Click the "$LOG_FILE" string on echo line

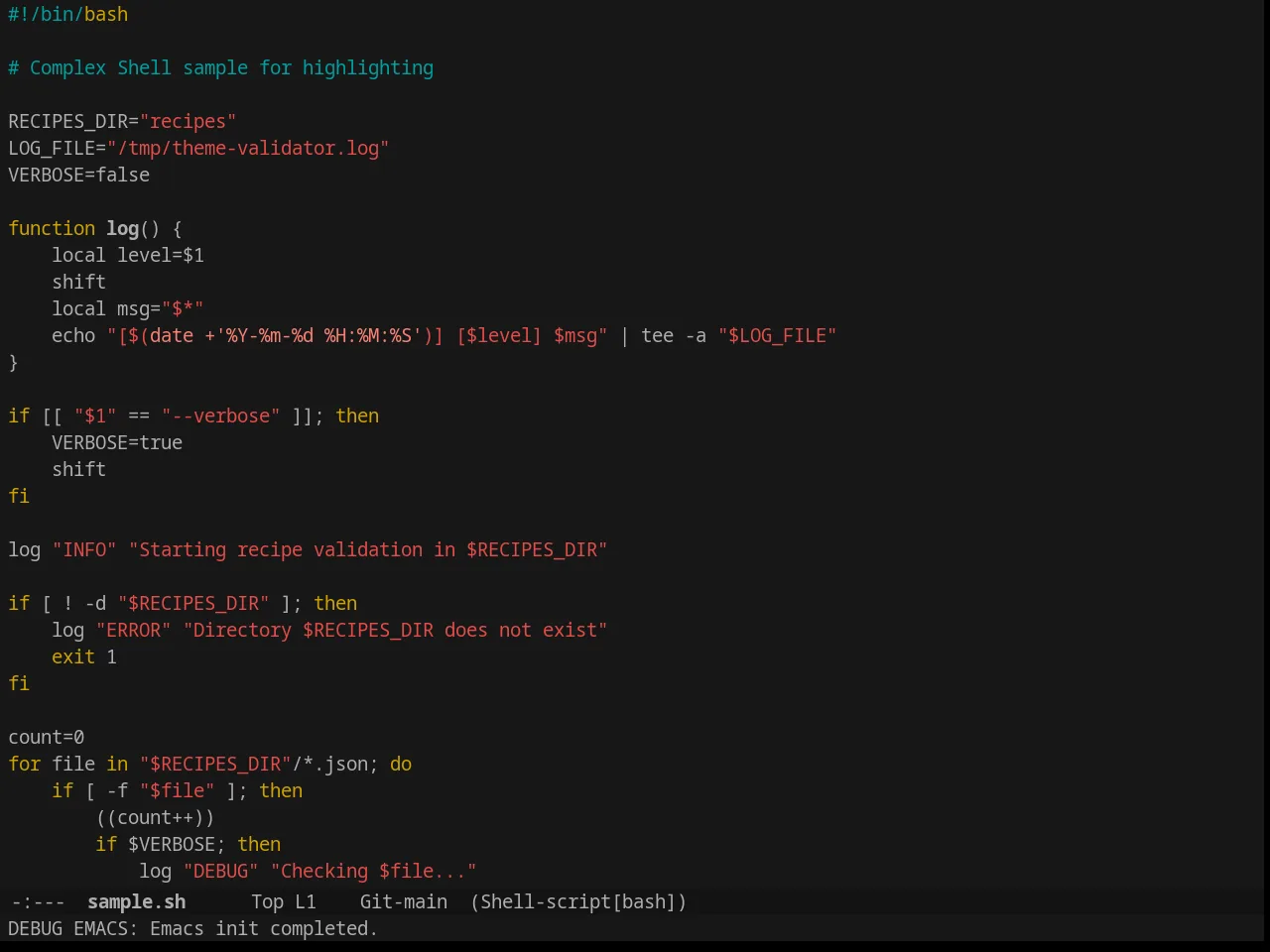coord(777,335)
